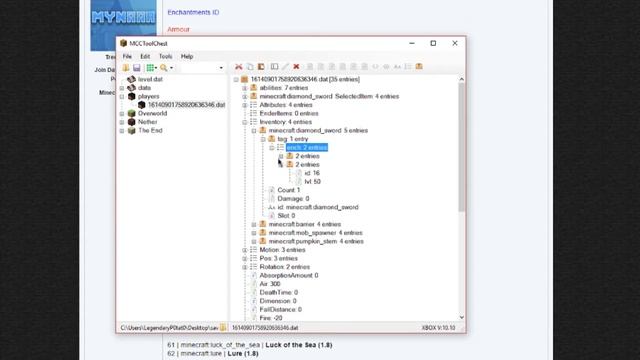
Task: Select the Dimension: 0 entry
Action: coord(278,301)
